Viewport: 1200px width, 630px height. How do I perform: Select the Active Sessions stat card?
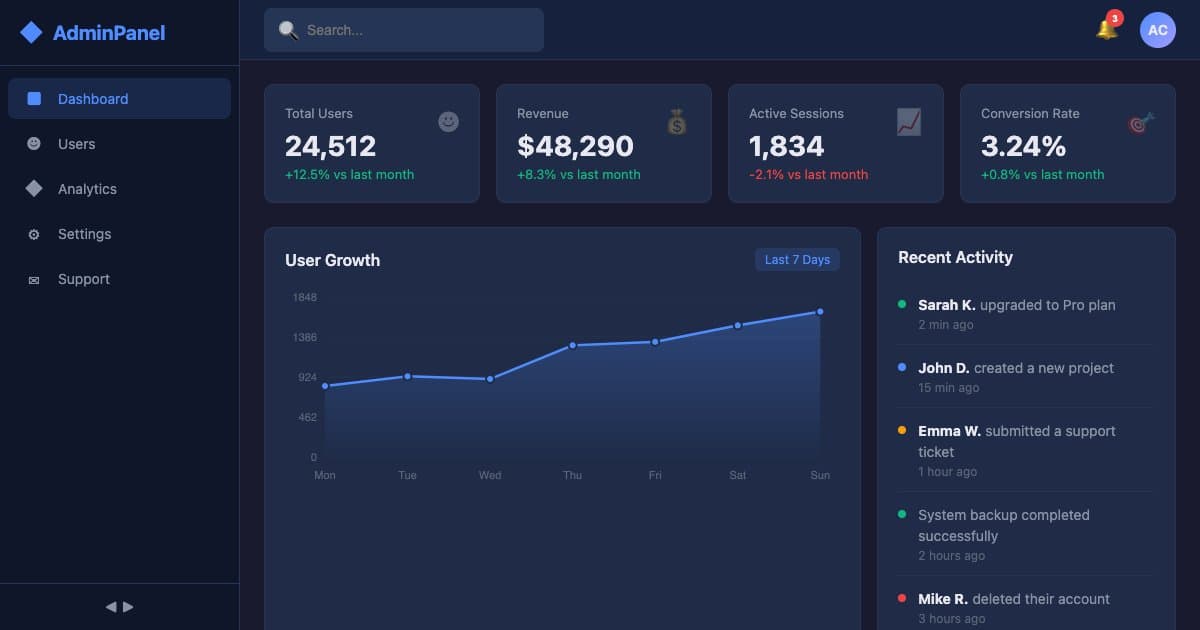pos(836,143)
